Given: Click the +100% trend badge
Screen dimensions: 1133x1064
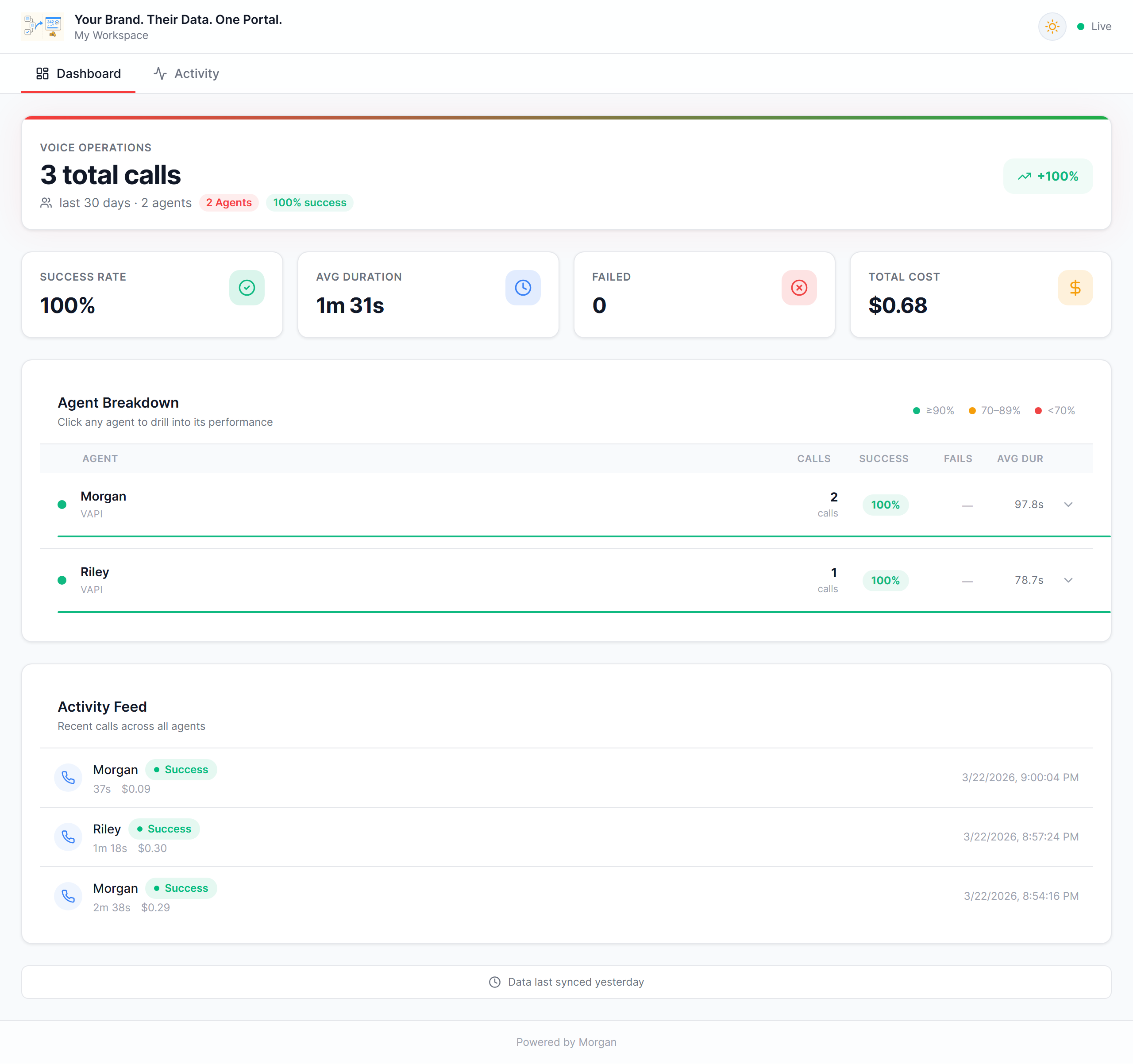Looking at the screenshot, I should pyautogui.click(x=1048, y=176).
